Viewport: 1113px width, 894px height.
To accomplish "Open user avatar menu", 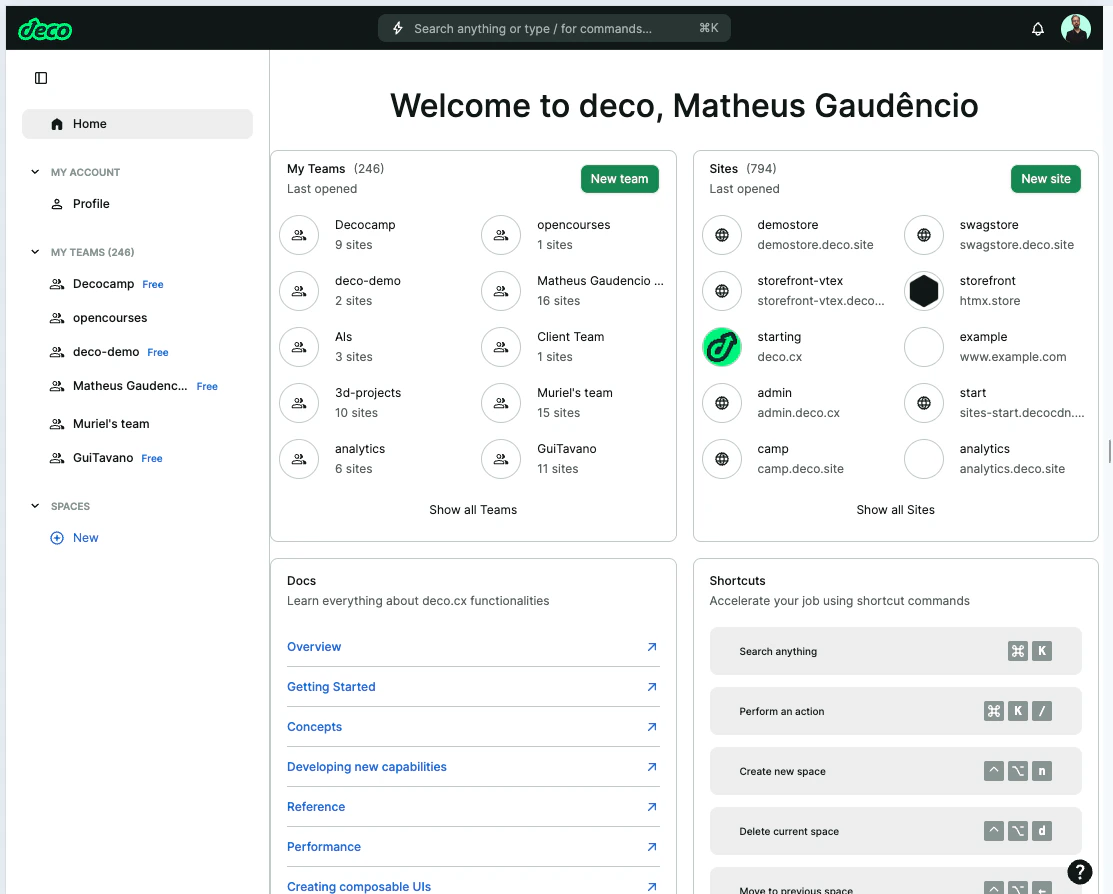I will coord(1075,28).
